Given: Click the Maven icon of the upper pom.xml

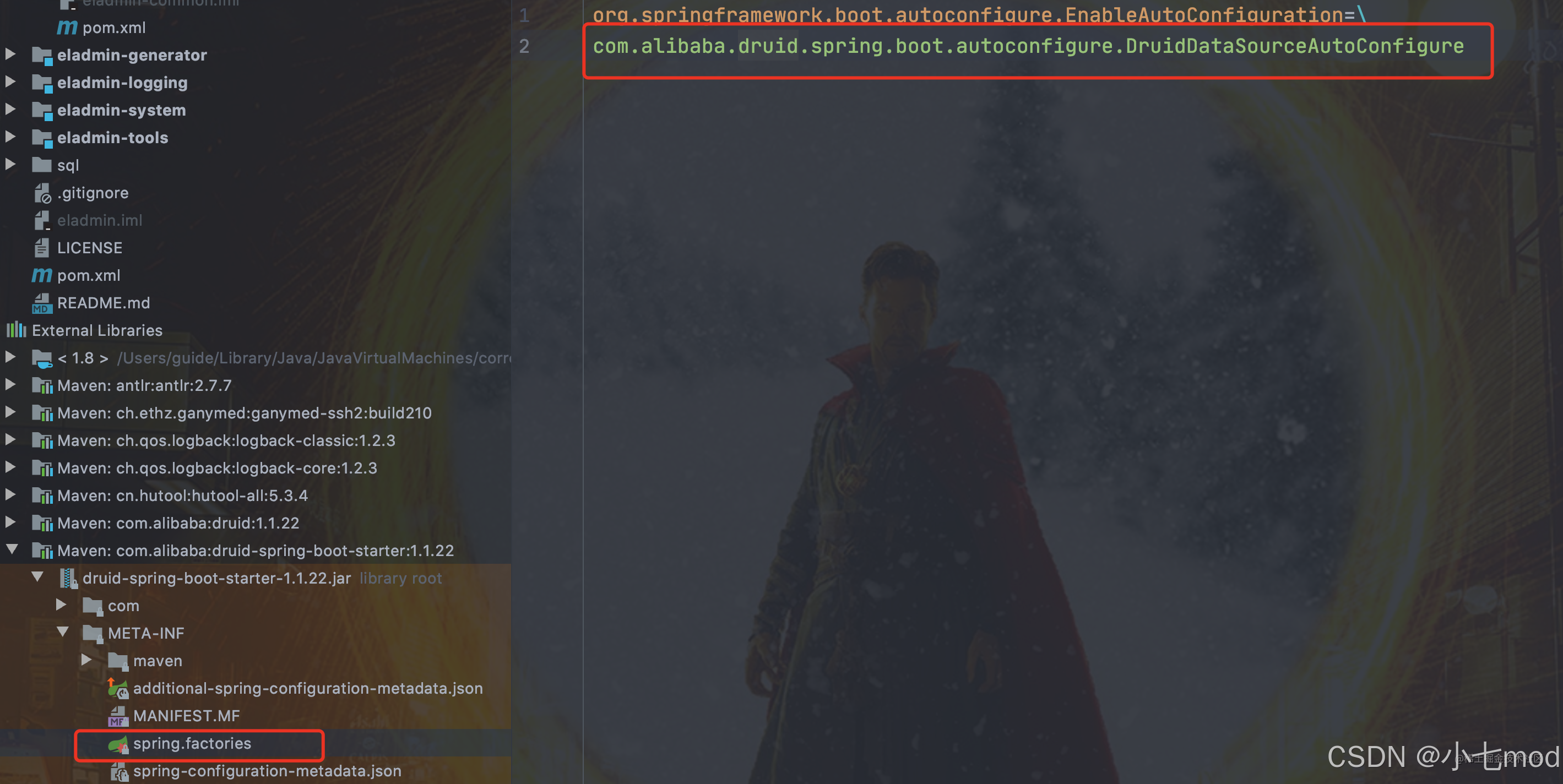Looking at the screenshot, I should (x=67, y=28).
